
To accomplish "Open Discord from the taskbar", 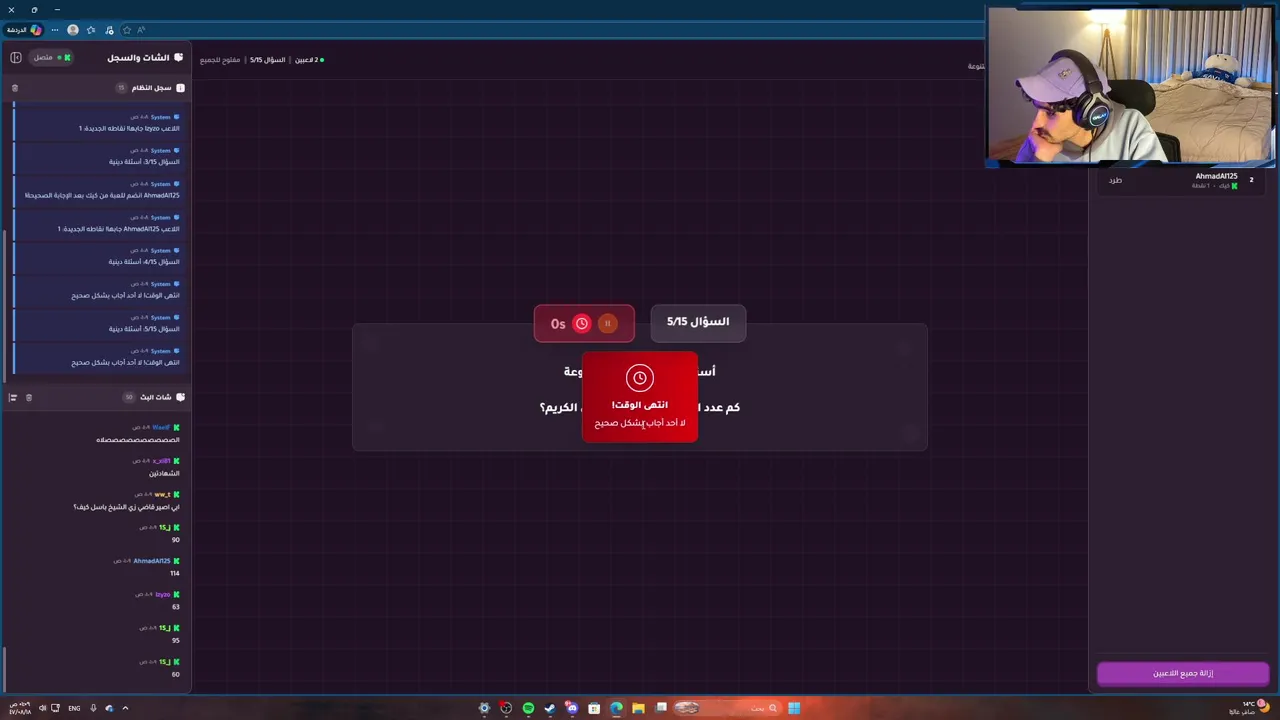I will (572, 708).
